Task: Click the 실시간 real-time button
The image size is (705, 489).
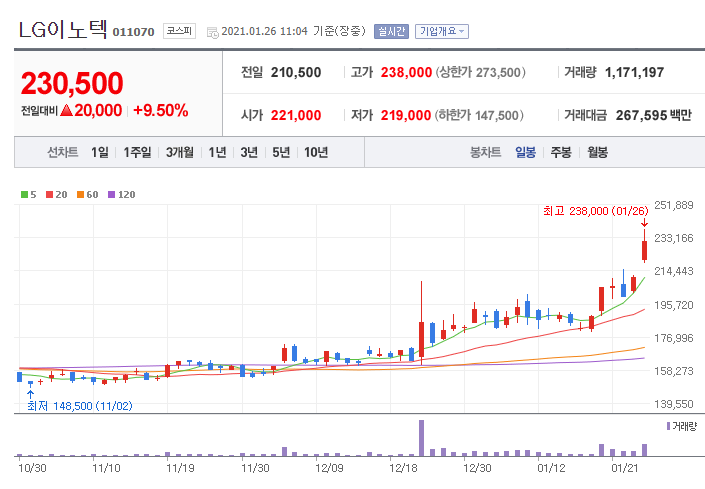Action: pos(391,31)
